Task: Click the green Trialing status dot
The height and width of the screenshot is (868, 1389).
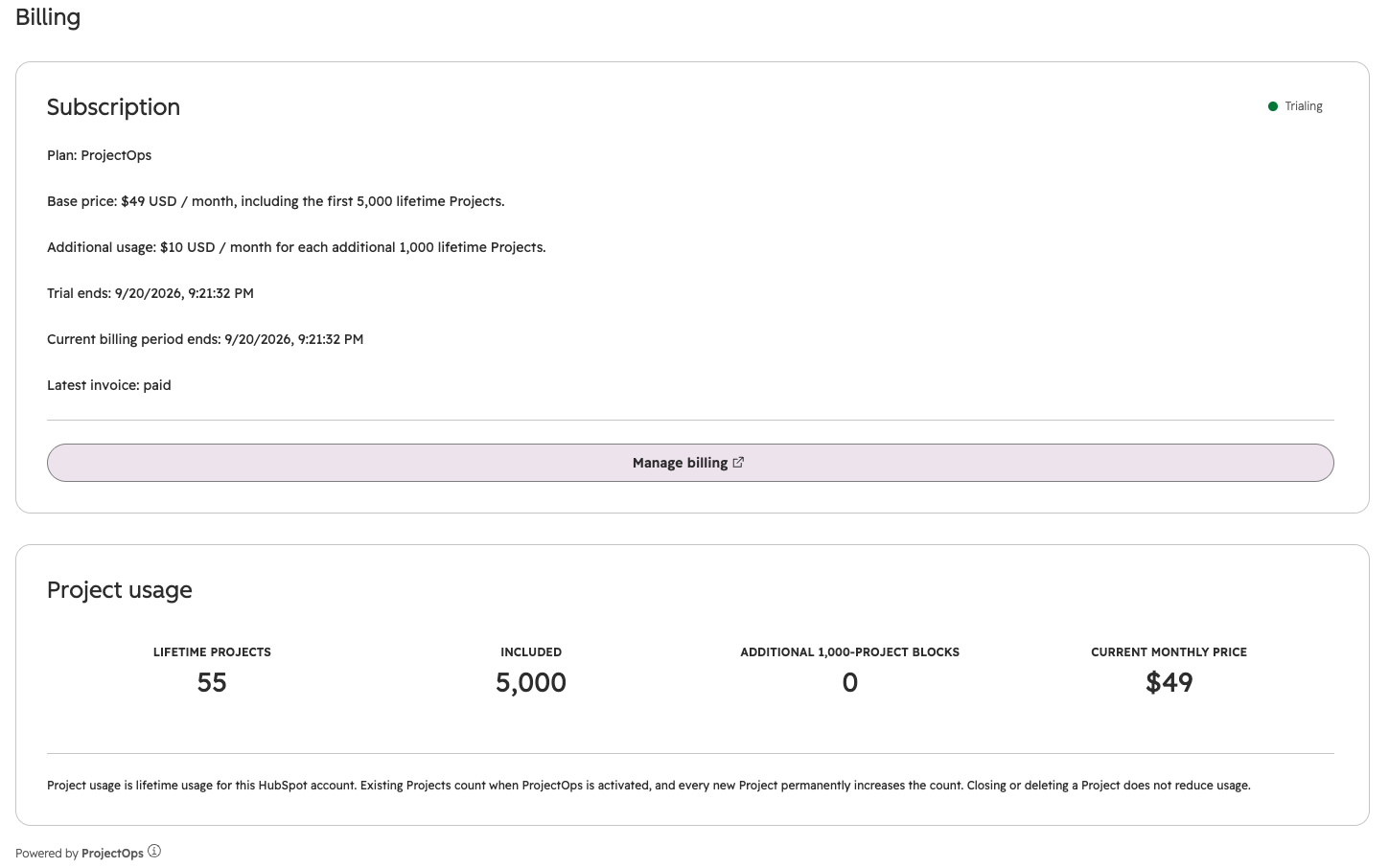Action: pyautogui.click(x=1273, y=106)
